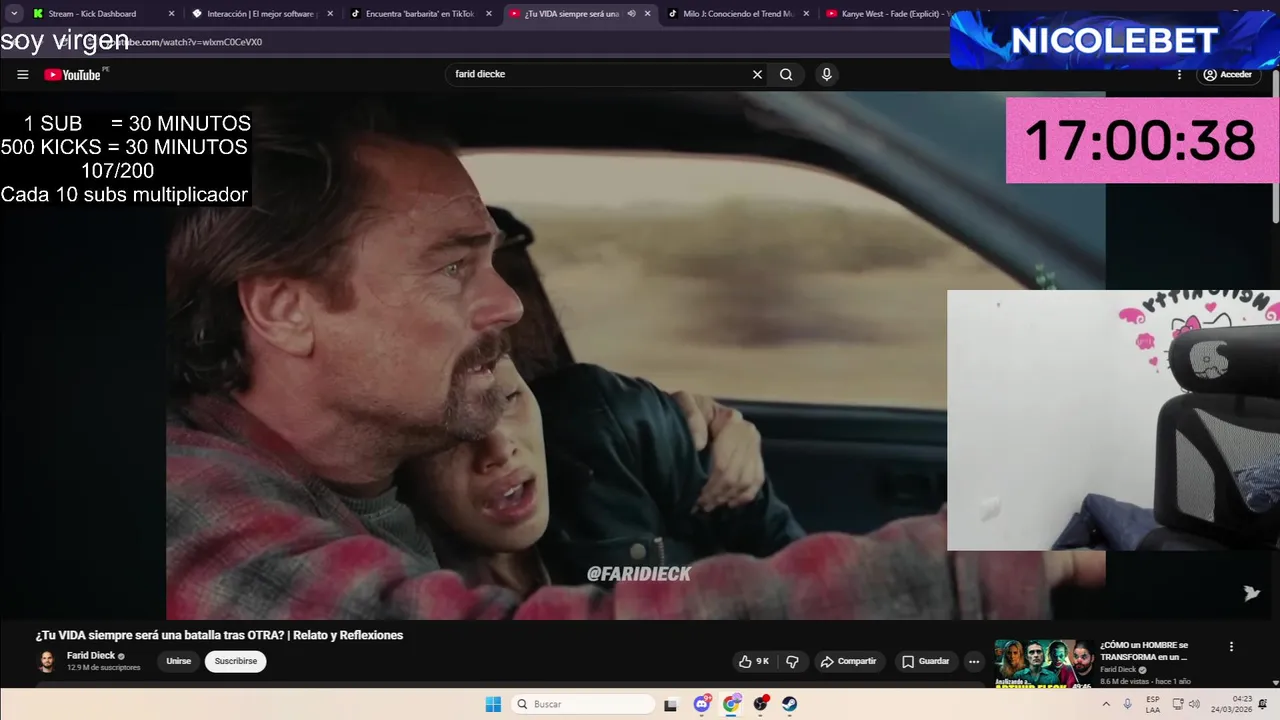Close the Milo J TikTok tab
The width and height of the screenshot is (1280, 720).
click(x=806, y=14)
